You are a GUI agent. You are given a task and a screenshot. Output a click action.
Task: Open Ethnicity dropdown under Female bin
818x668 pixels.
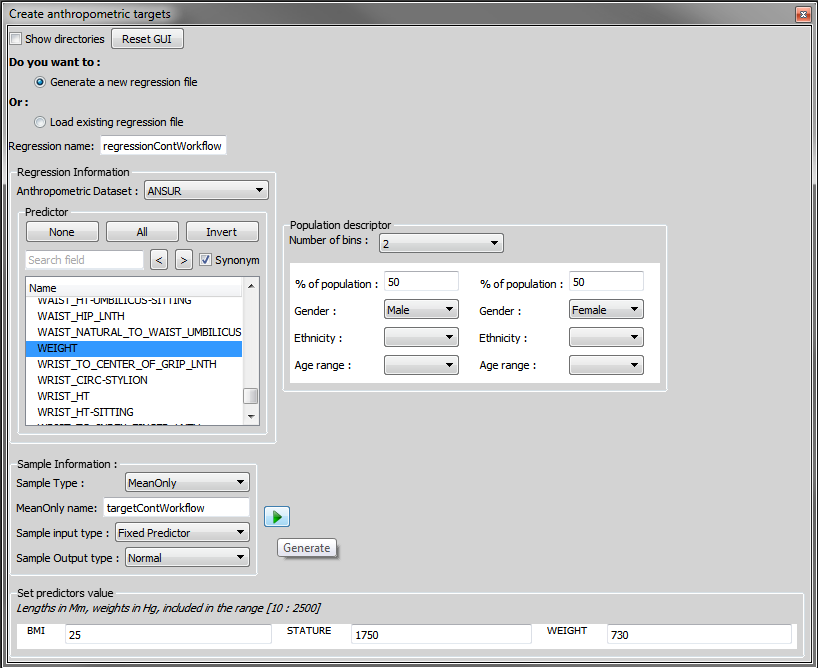[x=606, y=337]
